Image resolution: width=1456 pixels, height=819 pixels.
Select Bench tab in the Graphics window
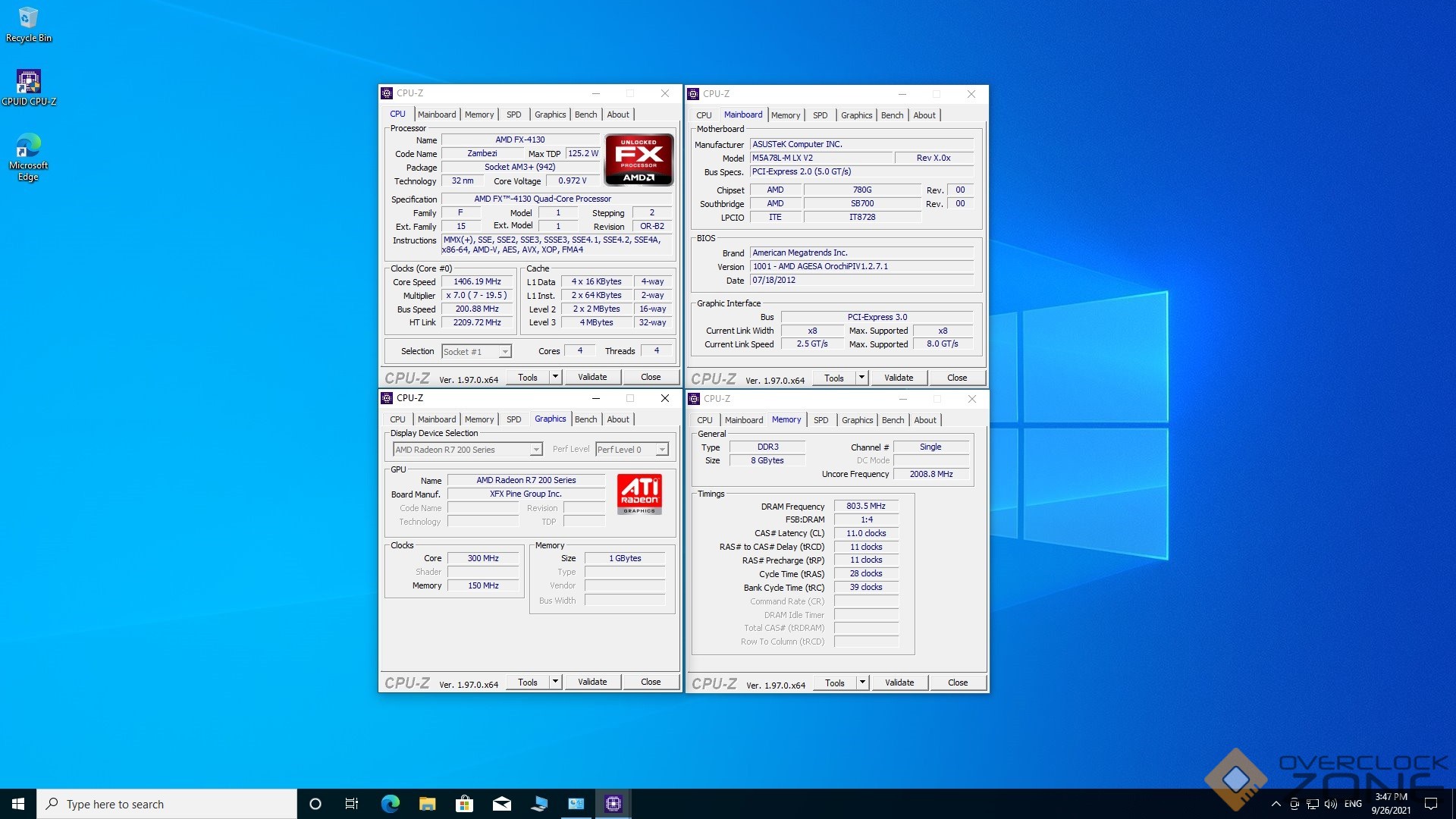(x=585, y=419)
